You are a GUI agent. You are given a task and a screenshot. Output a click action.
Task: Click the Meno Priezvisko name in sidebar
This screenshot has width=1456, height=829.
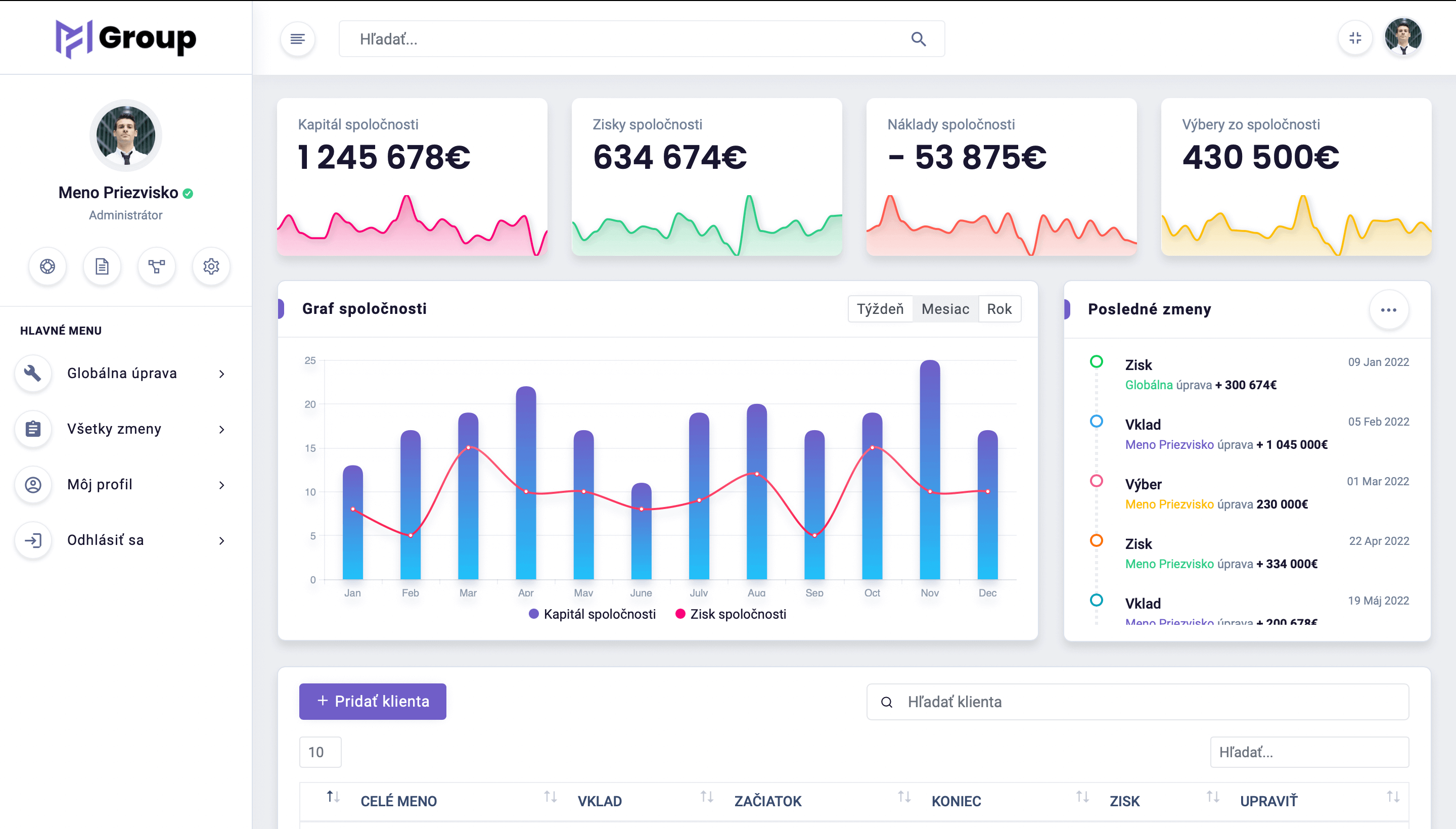pyautogui.click(x=118, y=193)
